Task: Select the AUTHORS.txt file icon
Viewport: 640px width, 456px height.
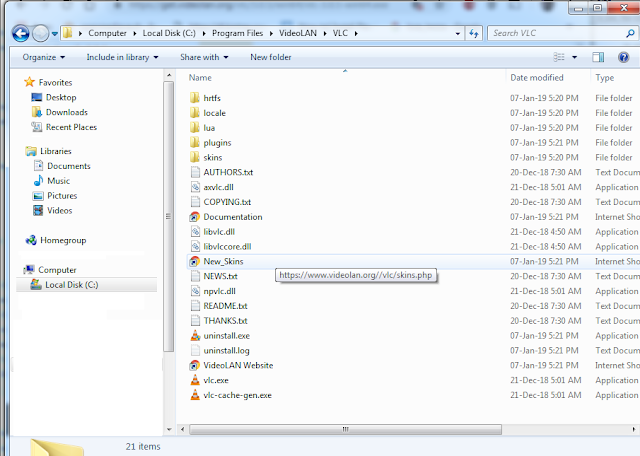Action: click(x=195, y=172)
